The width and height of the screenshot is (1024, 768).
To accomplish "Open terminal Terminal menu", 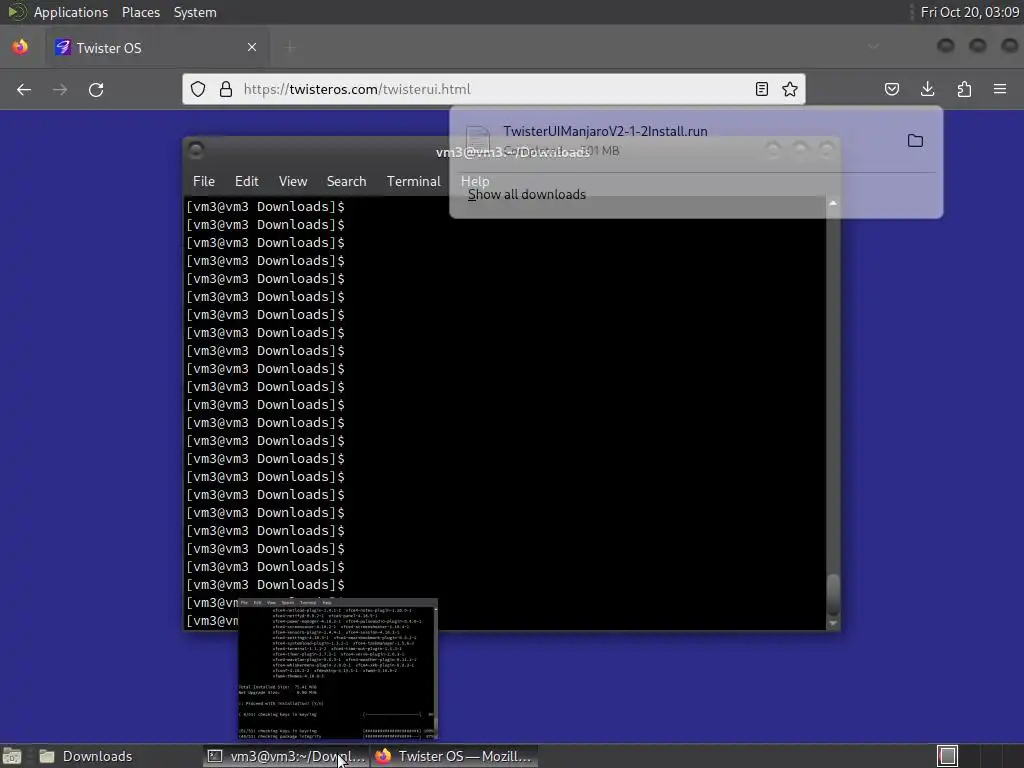I will [413, 182].
